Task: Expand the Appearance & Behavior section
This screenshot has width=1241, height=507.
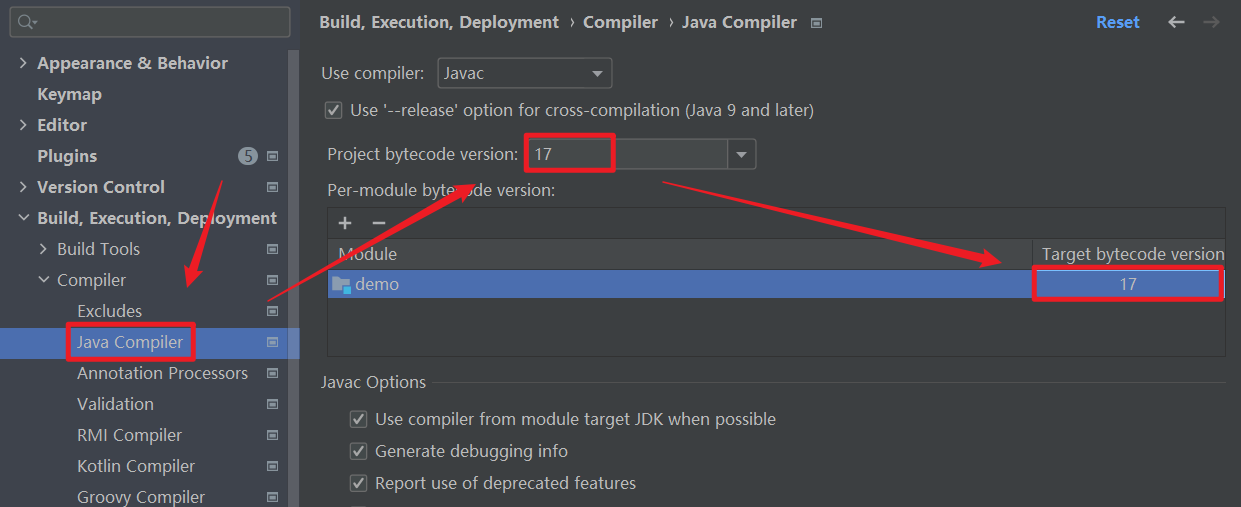Action: pos(23,63)
